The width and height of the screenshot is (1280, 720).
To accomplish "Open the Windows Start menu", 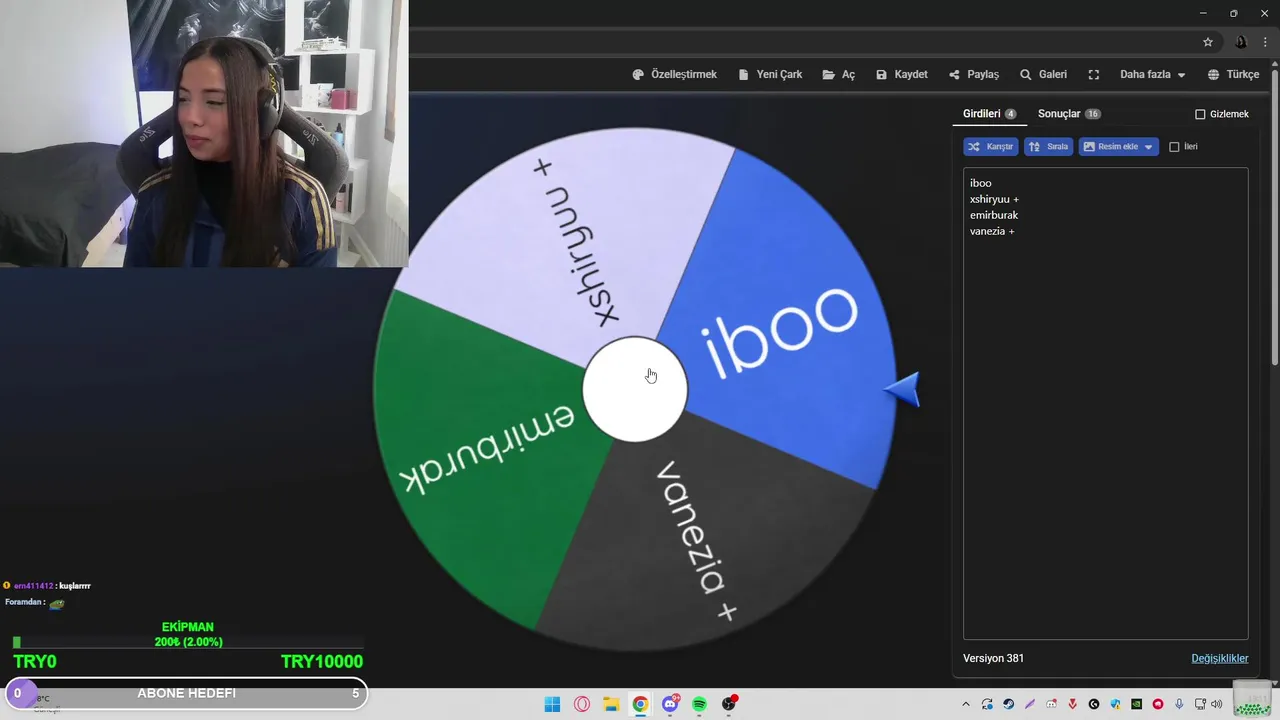I will (x=552, y=704).
